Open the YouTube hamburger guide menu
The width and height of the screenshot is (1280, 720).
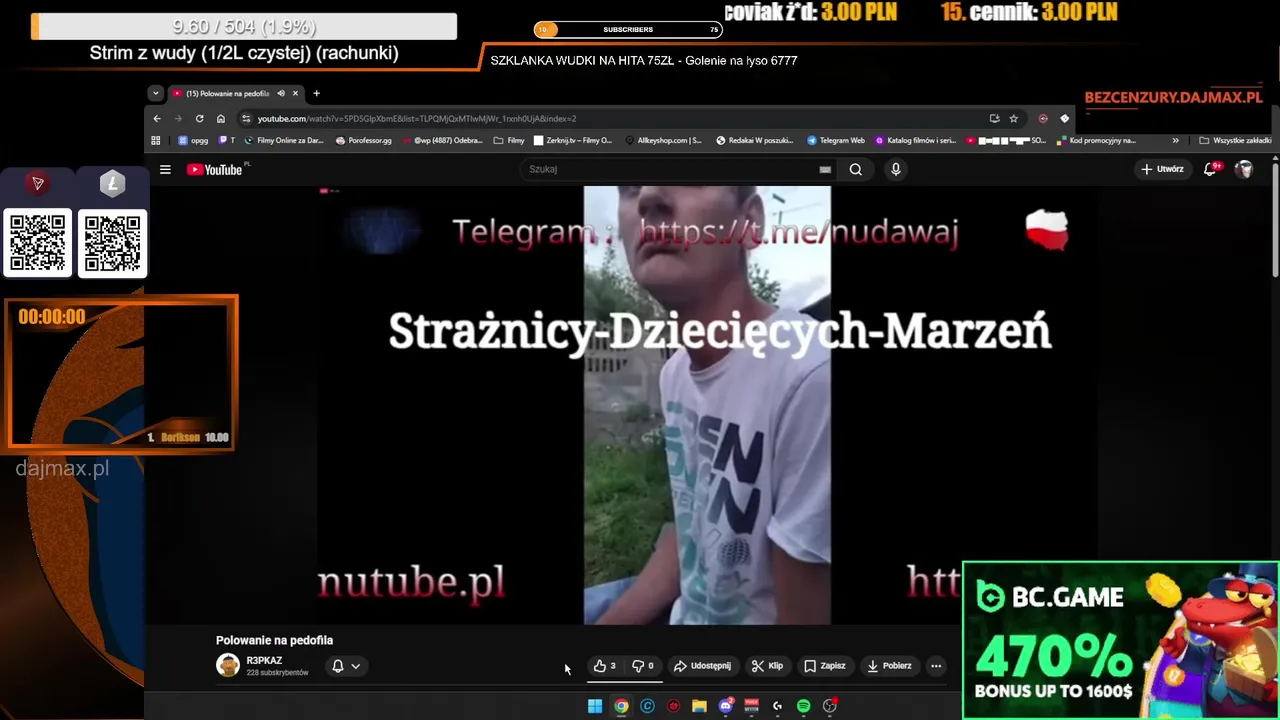coord(166,170)
